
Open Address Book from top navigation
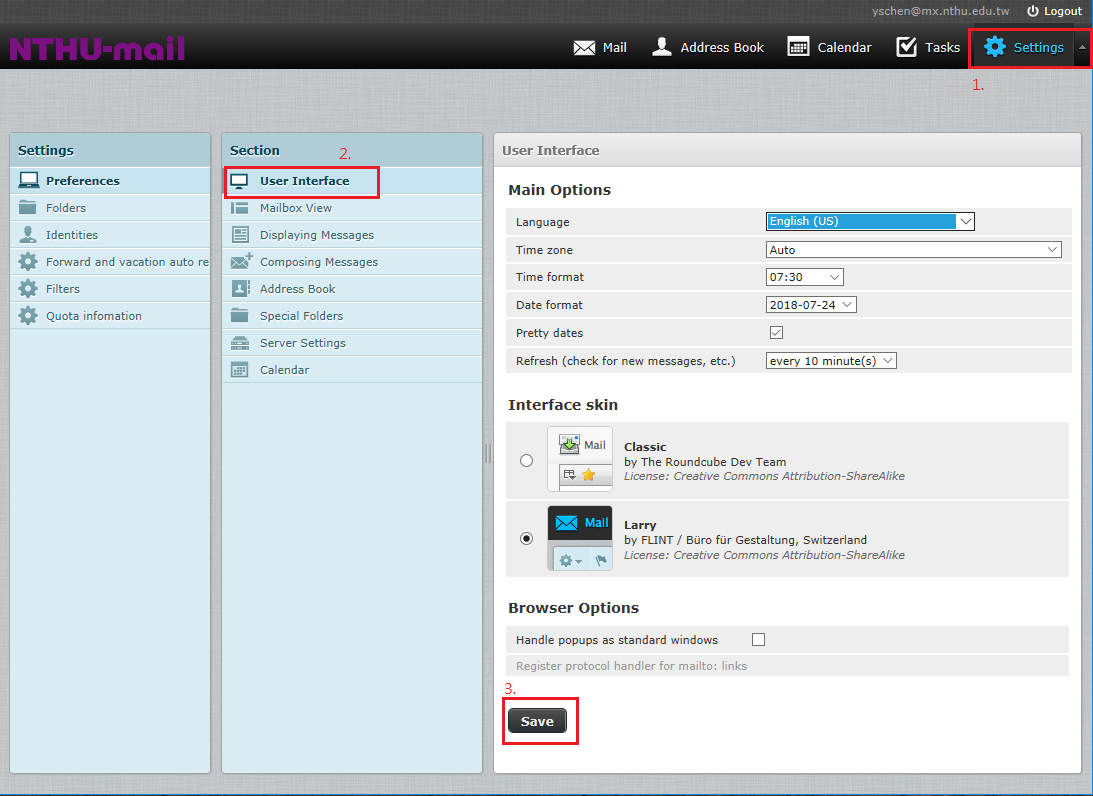(662, 47)
